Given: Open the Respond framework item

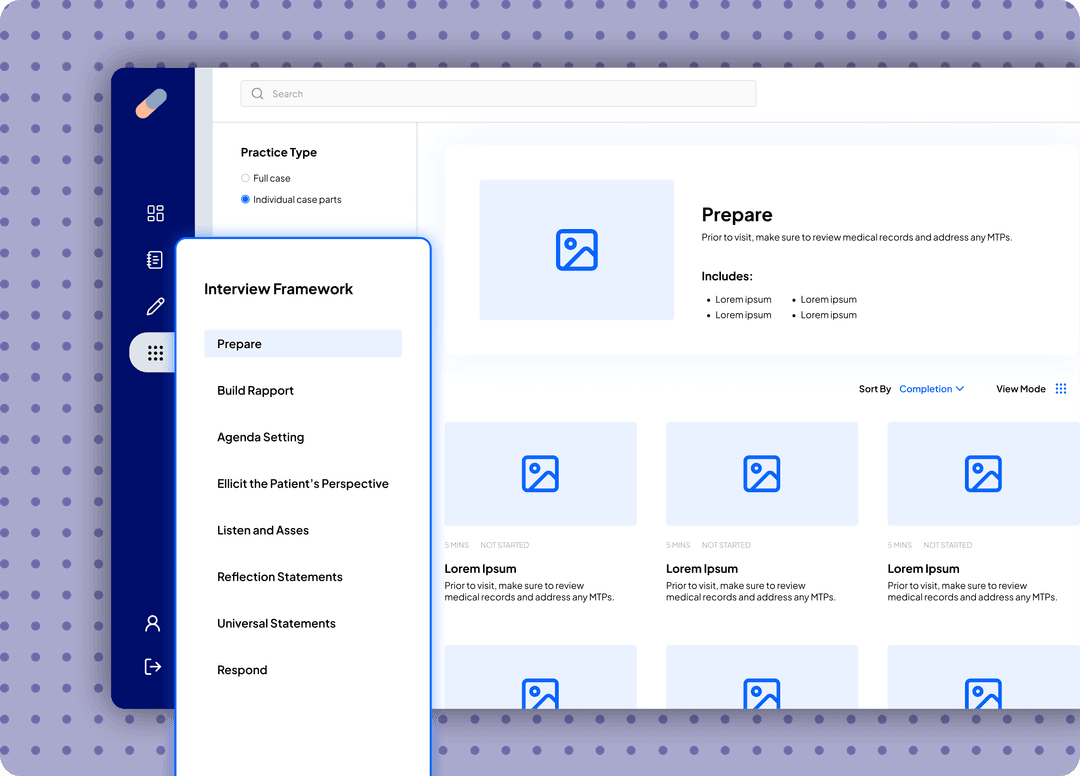Looking at the screenshot, I should (242, 670).
